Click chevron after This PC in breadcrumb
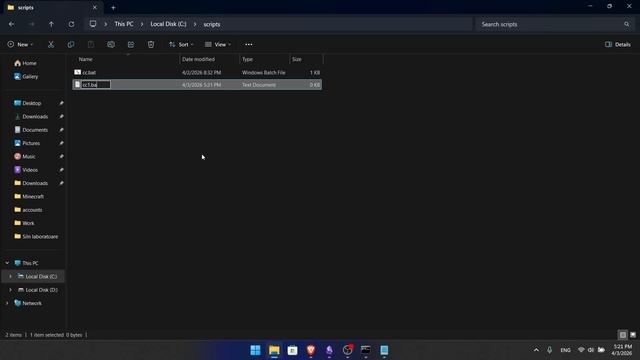 [x=142, y=24]
